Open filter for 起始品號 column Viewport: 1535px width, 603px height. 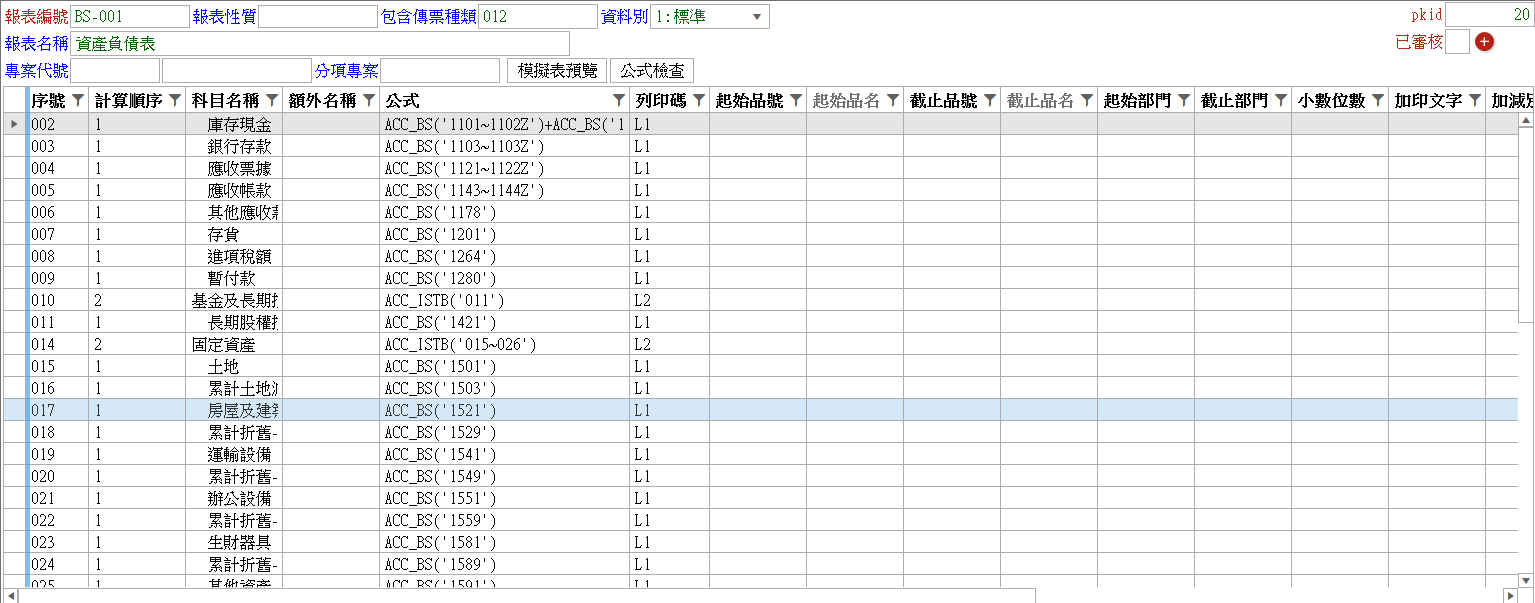[x=795, y=100]
